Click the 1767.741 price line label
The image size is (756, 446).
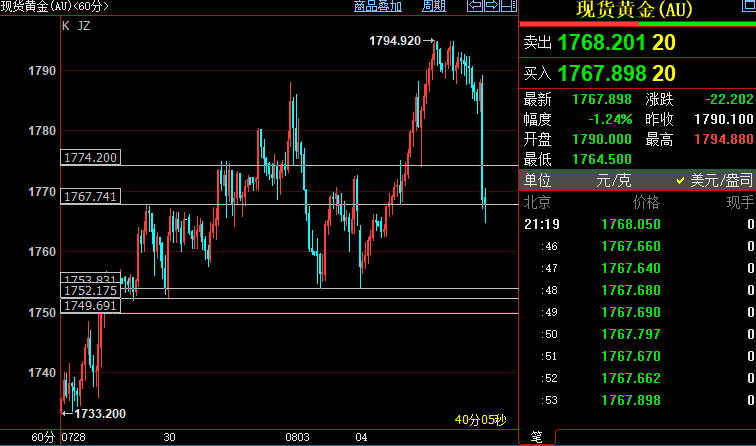[90, 197]
